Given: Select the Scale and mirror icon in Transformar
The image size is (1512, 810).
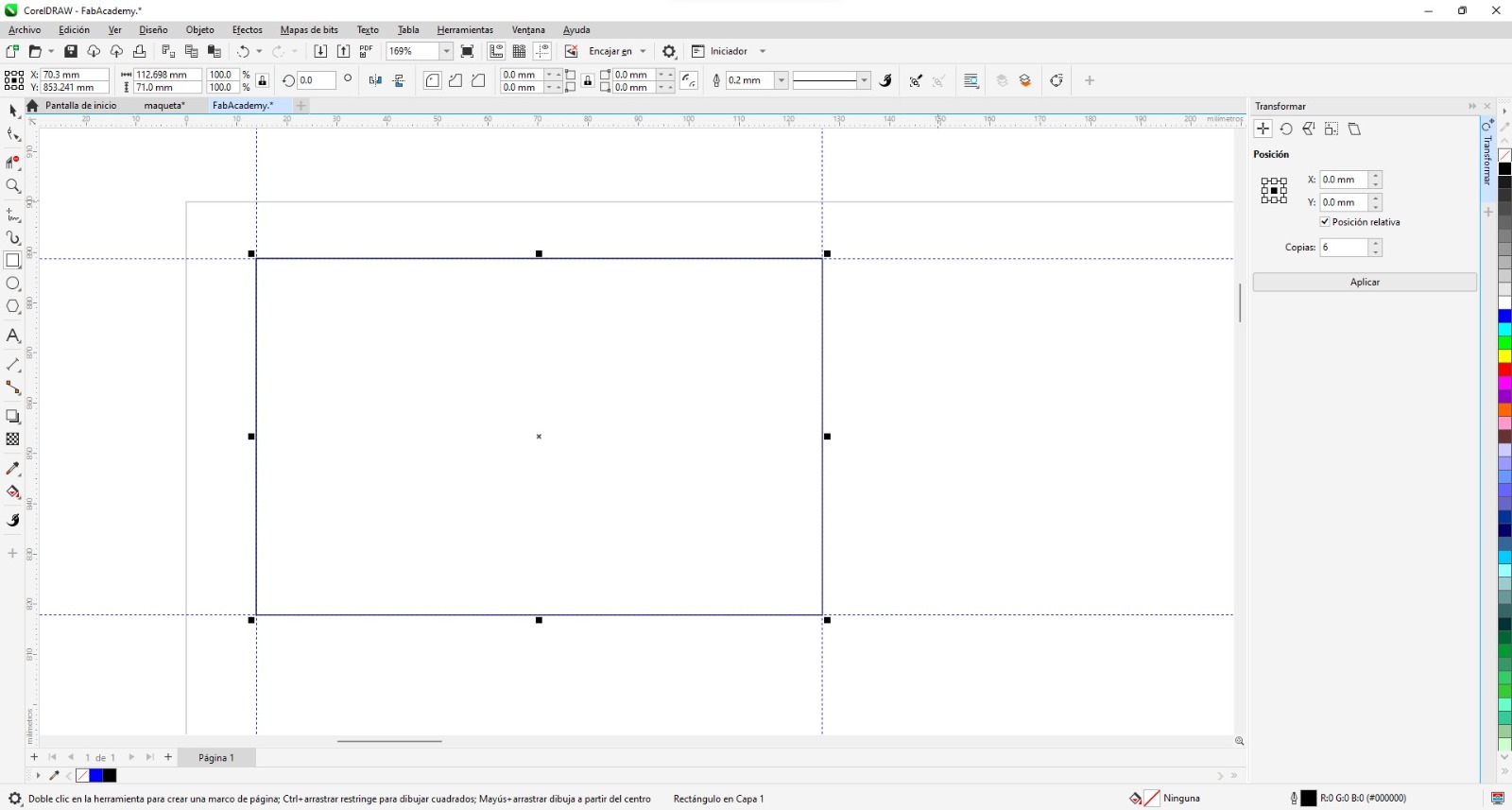Looking at the screenshot, I should [1309, 129].
